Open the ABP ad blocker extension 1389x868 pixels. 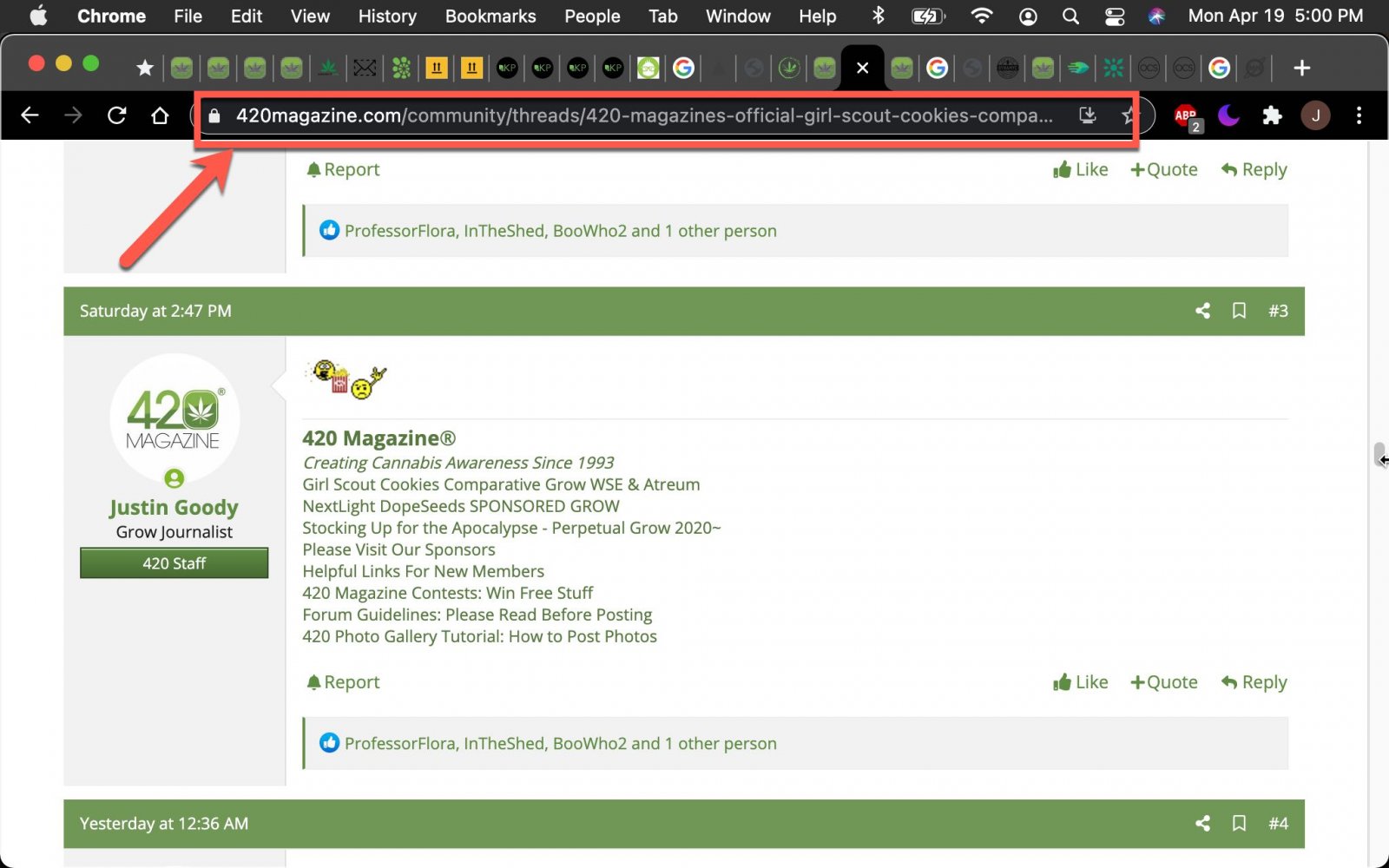(x=1187, y=116)
